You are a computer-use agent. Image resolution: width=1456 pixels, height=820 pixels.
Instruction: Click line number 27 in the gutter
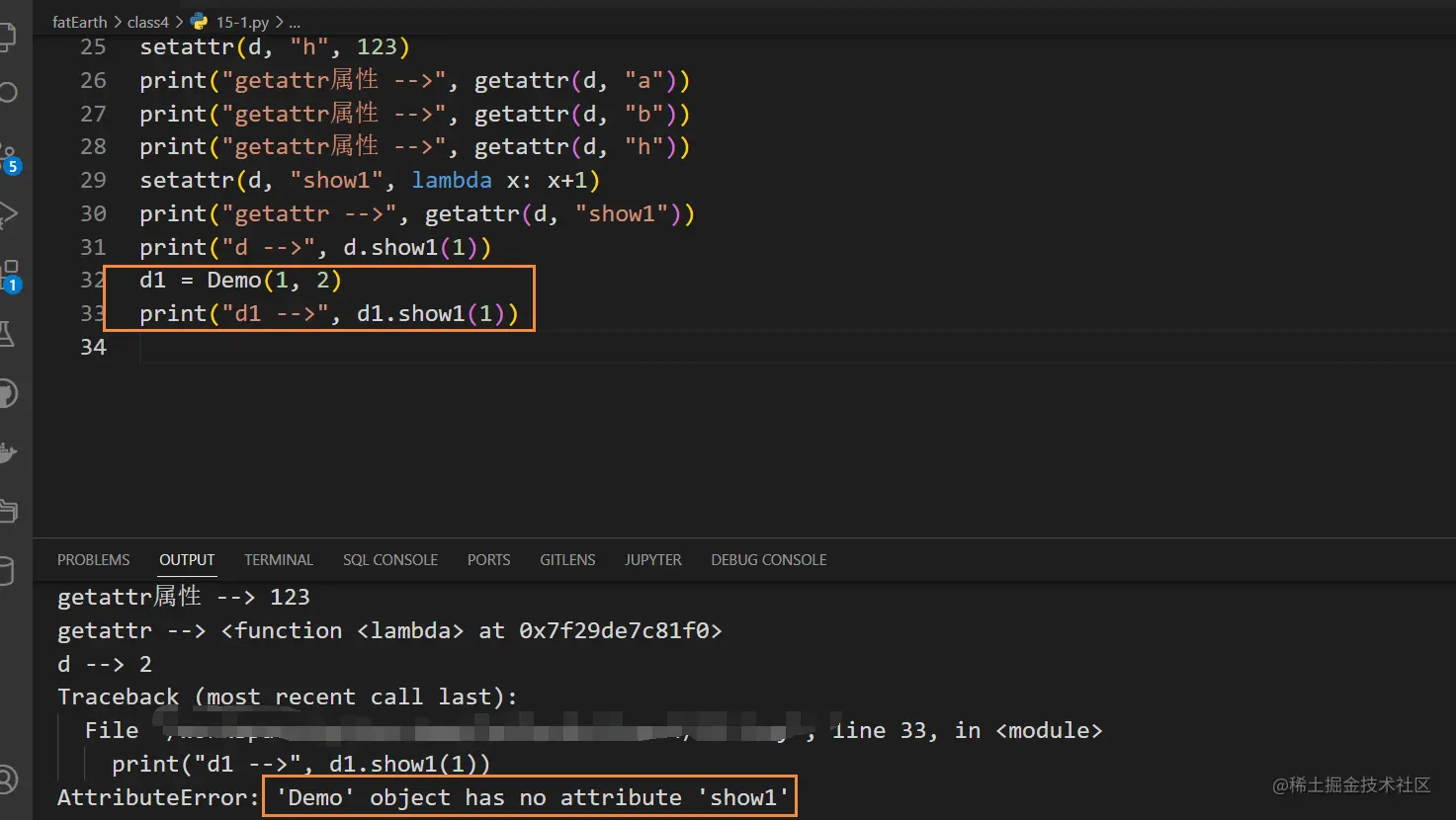pos(93,114)
